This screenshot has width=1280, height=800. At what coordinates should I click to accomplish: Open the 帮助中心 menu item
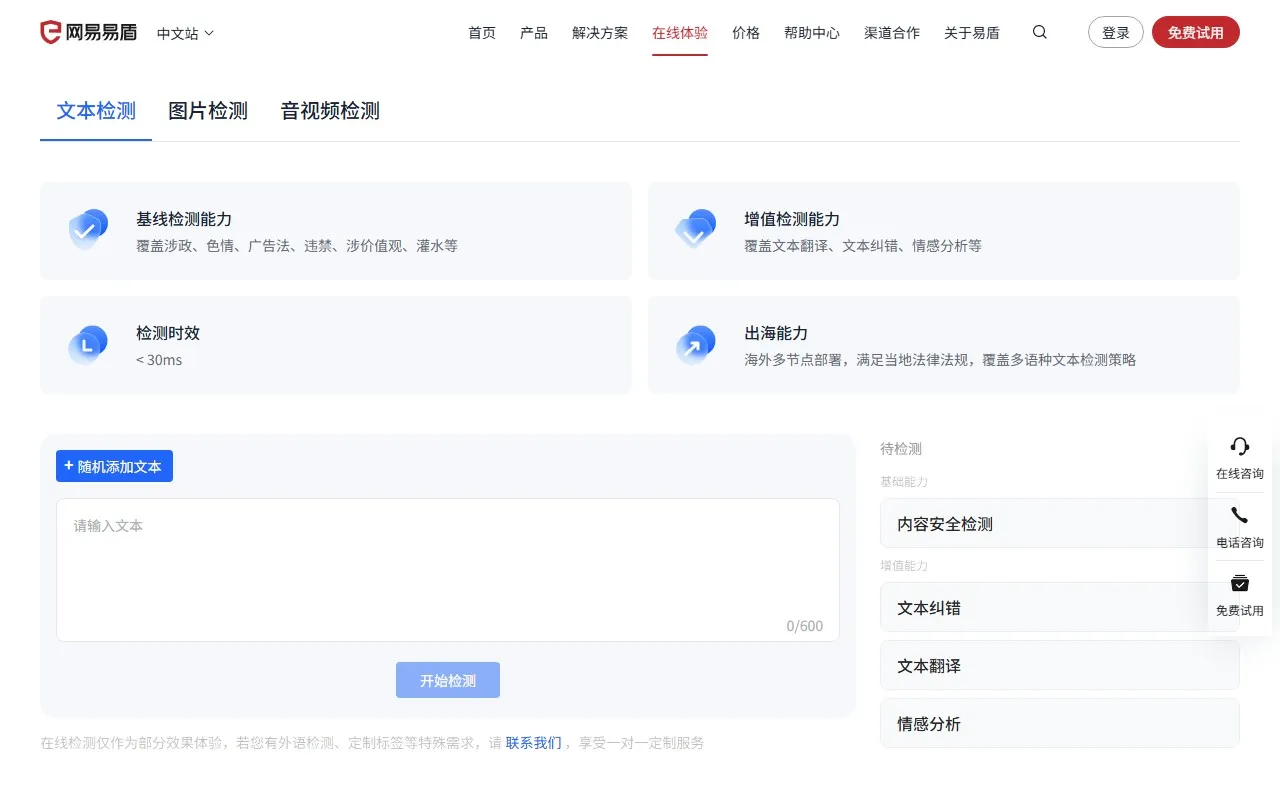[x=812, y=32]
